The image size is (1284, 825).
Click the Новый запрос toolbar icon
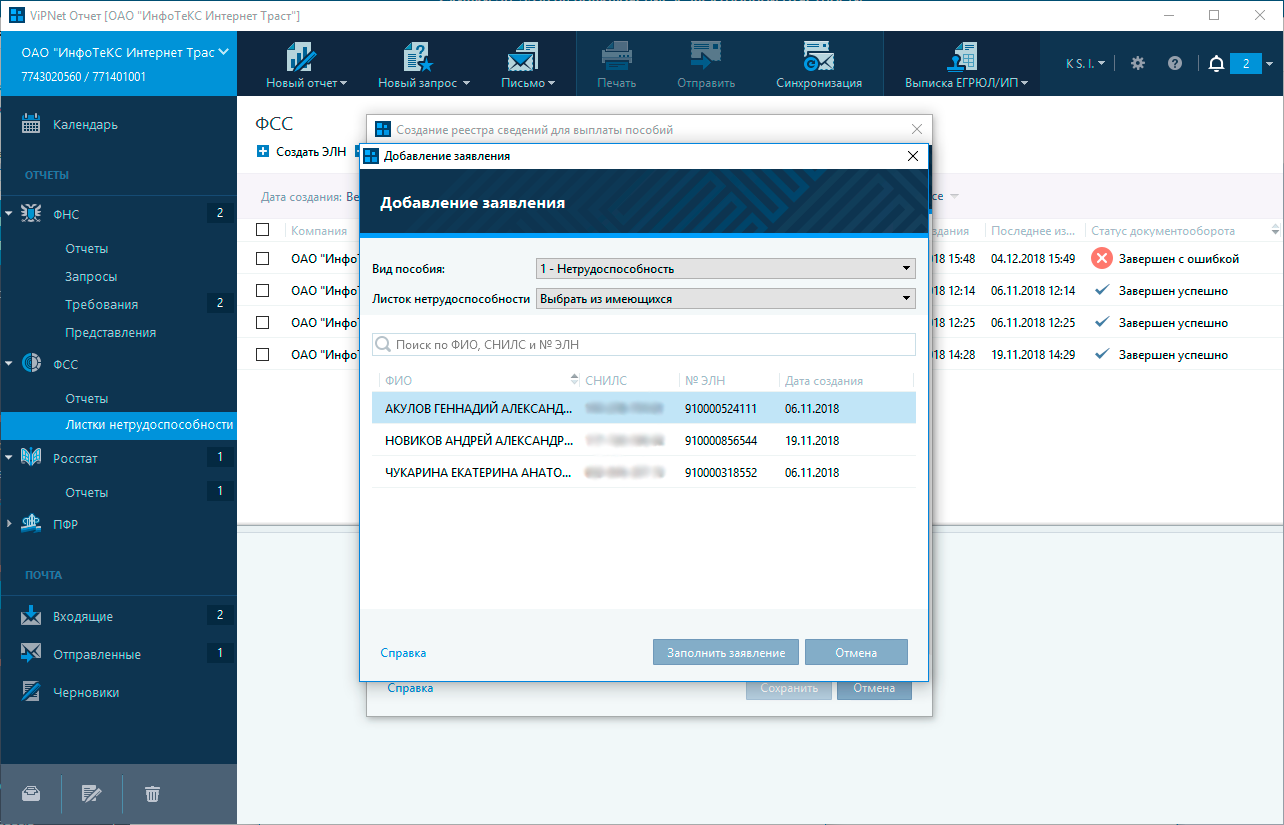[416, 56]
